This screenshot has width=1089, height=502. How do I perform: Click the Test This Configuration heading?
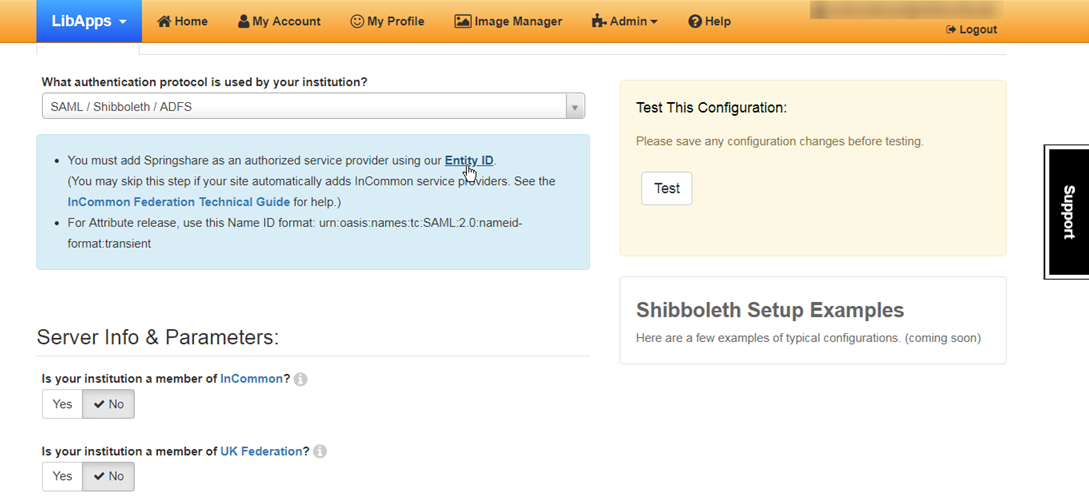click(711, 108)
